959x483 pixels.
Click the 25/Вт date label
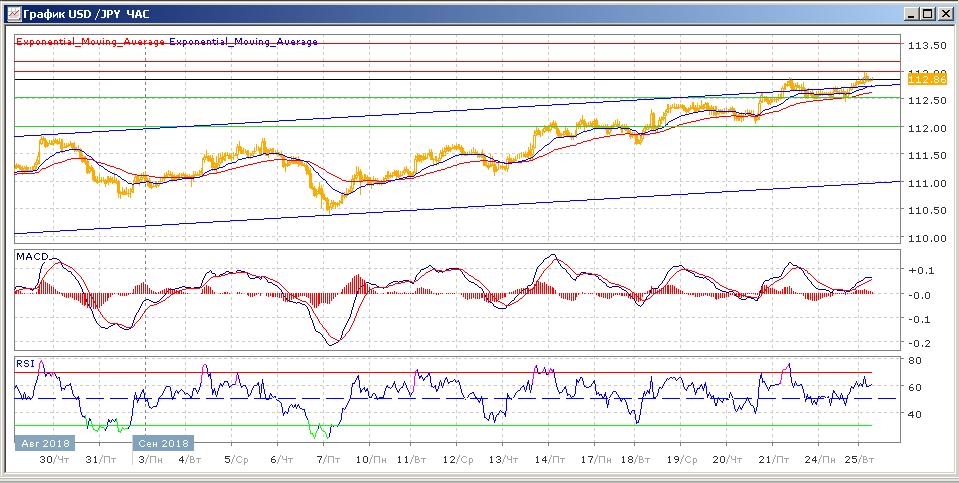click(x=859, y=459)
